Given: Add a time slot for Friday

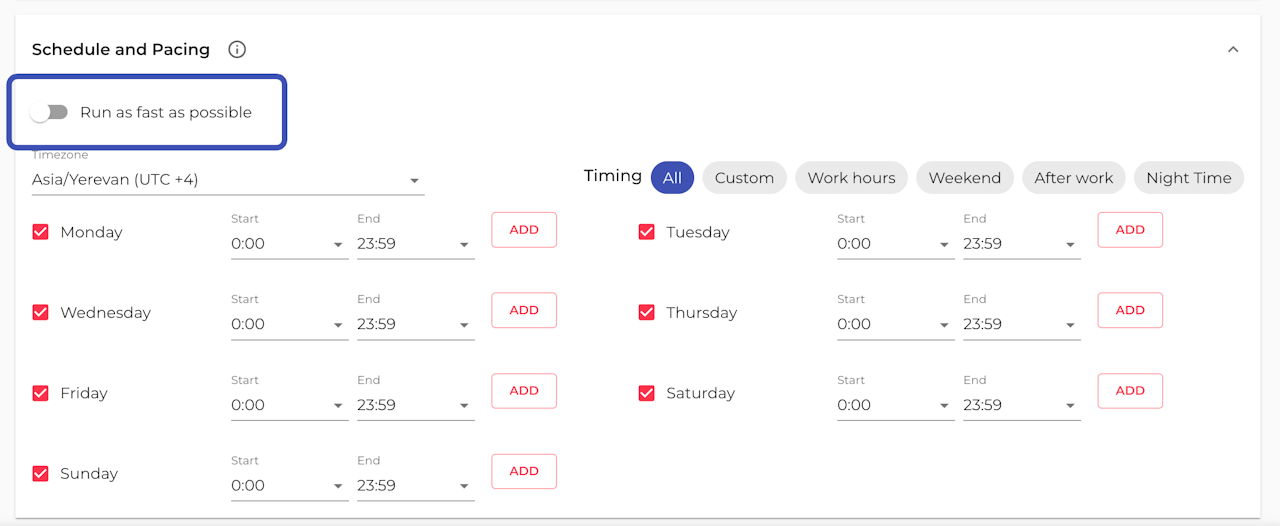Looking at the screenshot, I should 524,391.
